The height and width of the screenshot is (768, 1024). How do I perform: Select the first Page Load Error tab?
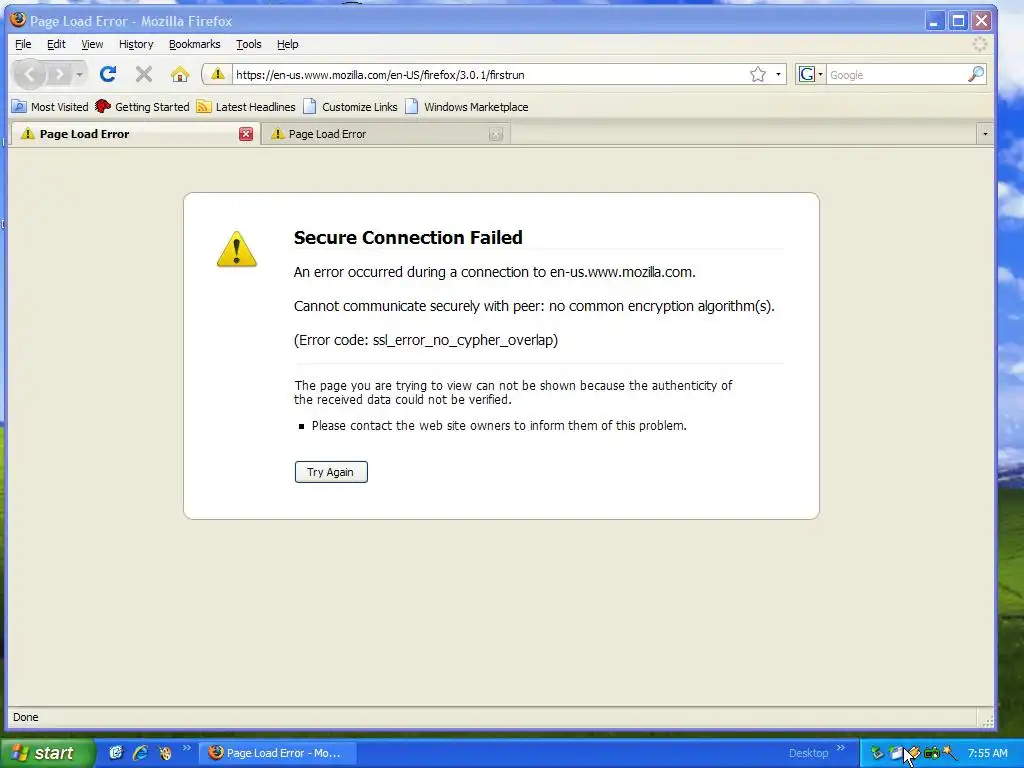point(134,134)
